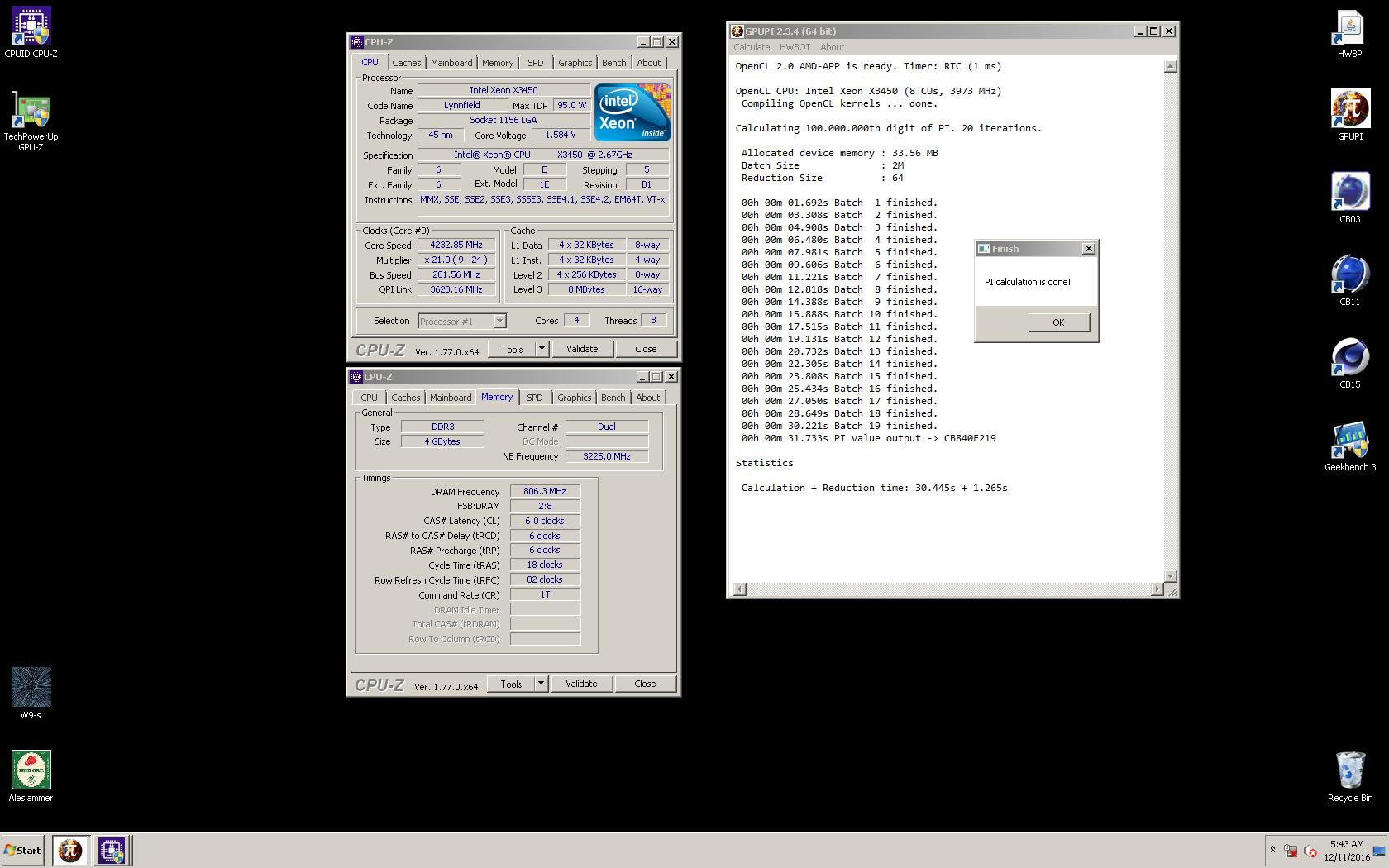Open the Aleslammer desktop icon

coord(31,775)
